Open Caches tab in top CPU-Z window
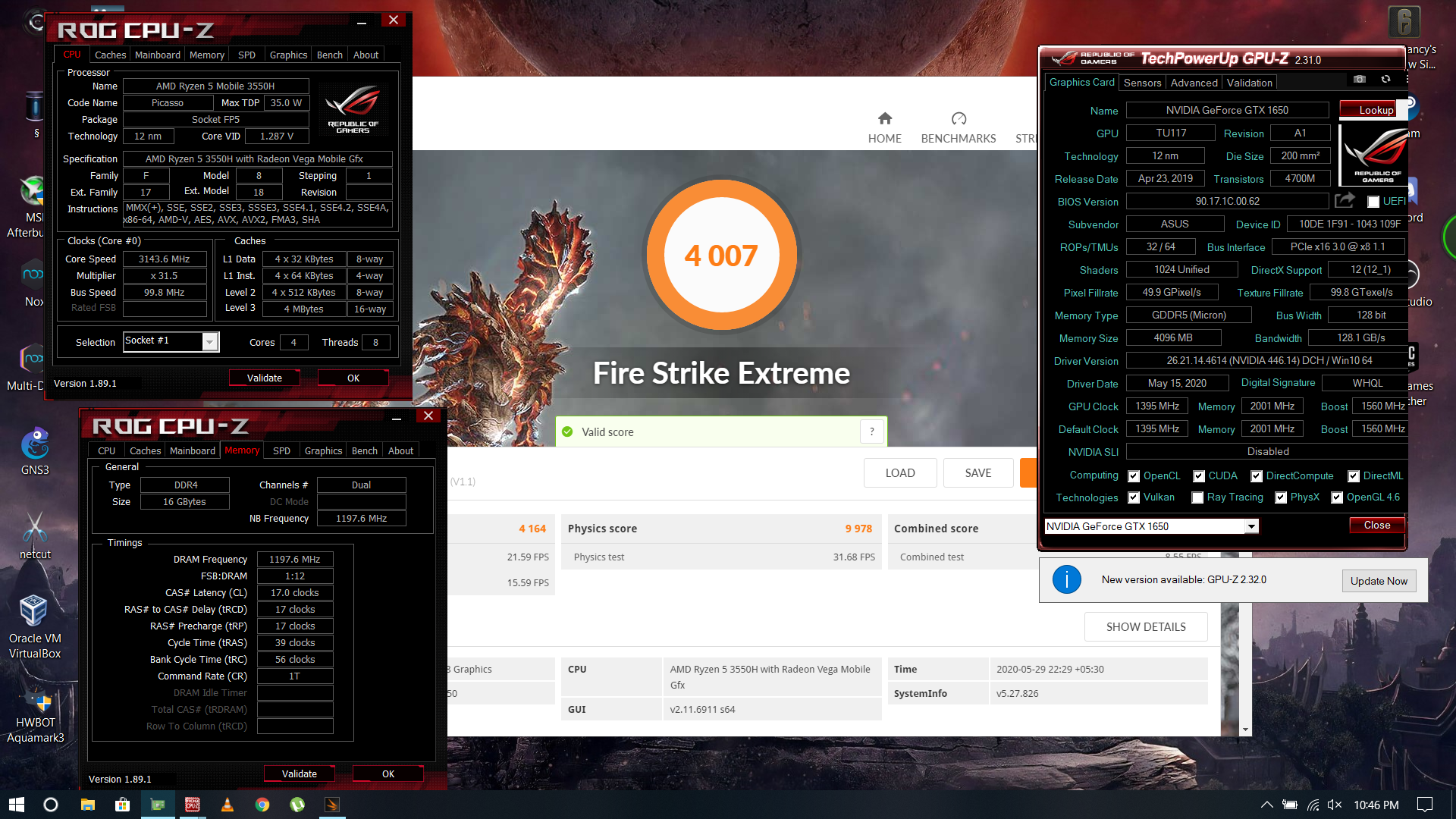Screen dimensions: 1456x819 [110, 55]
